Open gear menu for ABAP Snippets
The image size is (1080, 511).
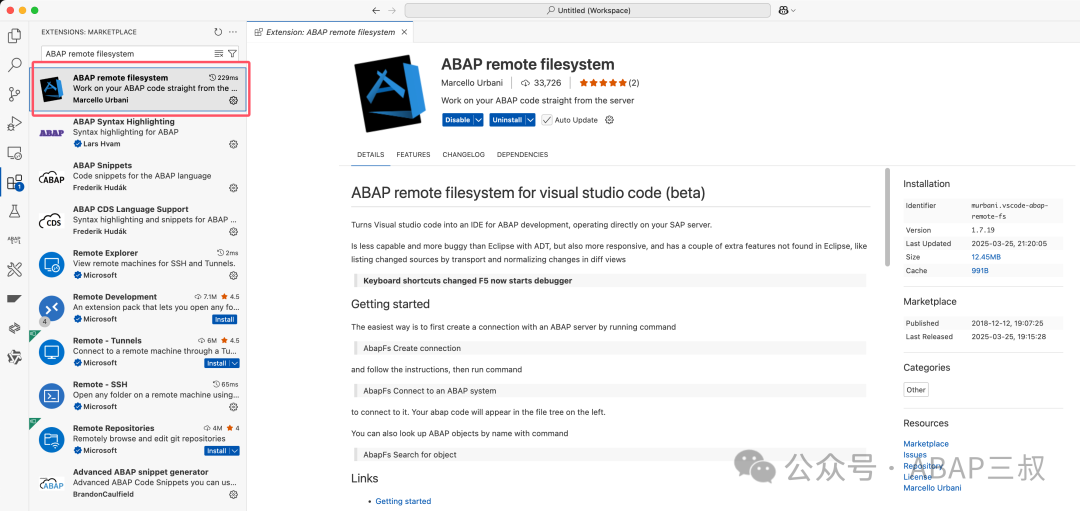click(233, 188)
